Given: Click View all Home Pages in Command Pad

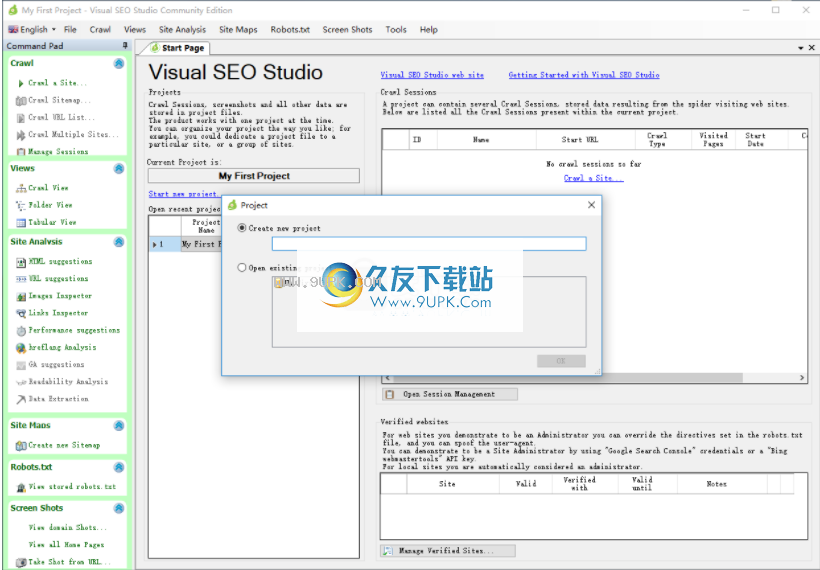Looking at the screenshot, I should [66, 545].
